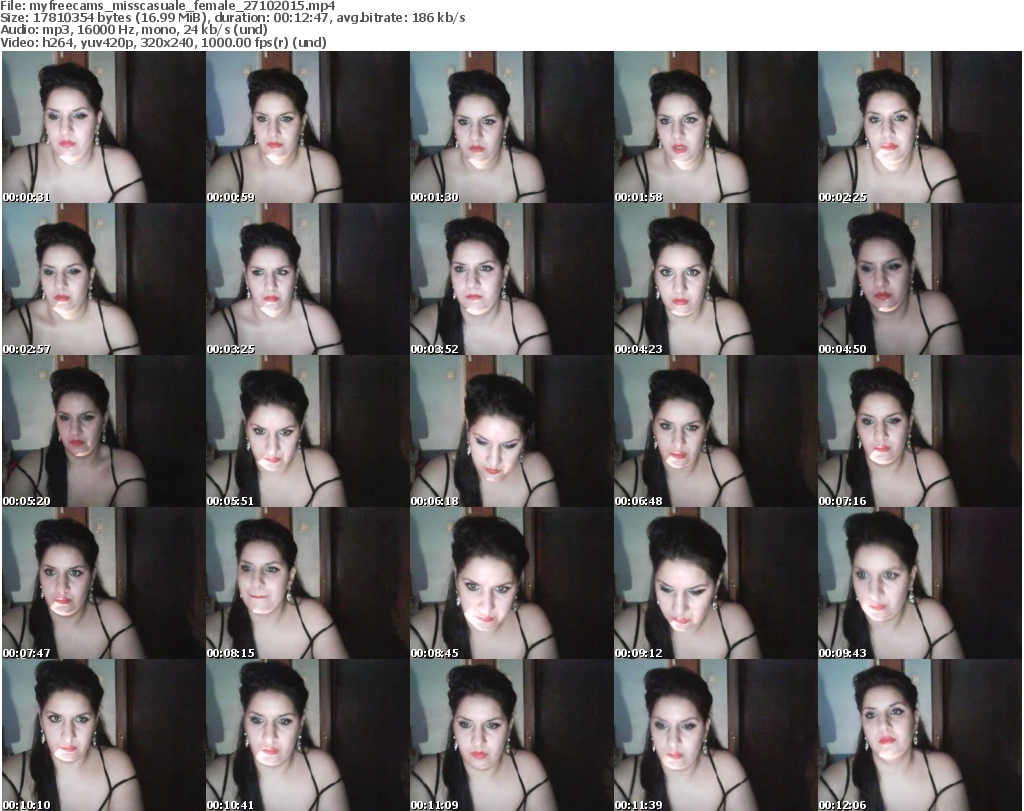This screenshot has height=811, width=1024.
Task: Pick the frame at timestamp 00:05:51
Action: pyautogui.click(x=308, y=431)
